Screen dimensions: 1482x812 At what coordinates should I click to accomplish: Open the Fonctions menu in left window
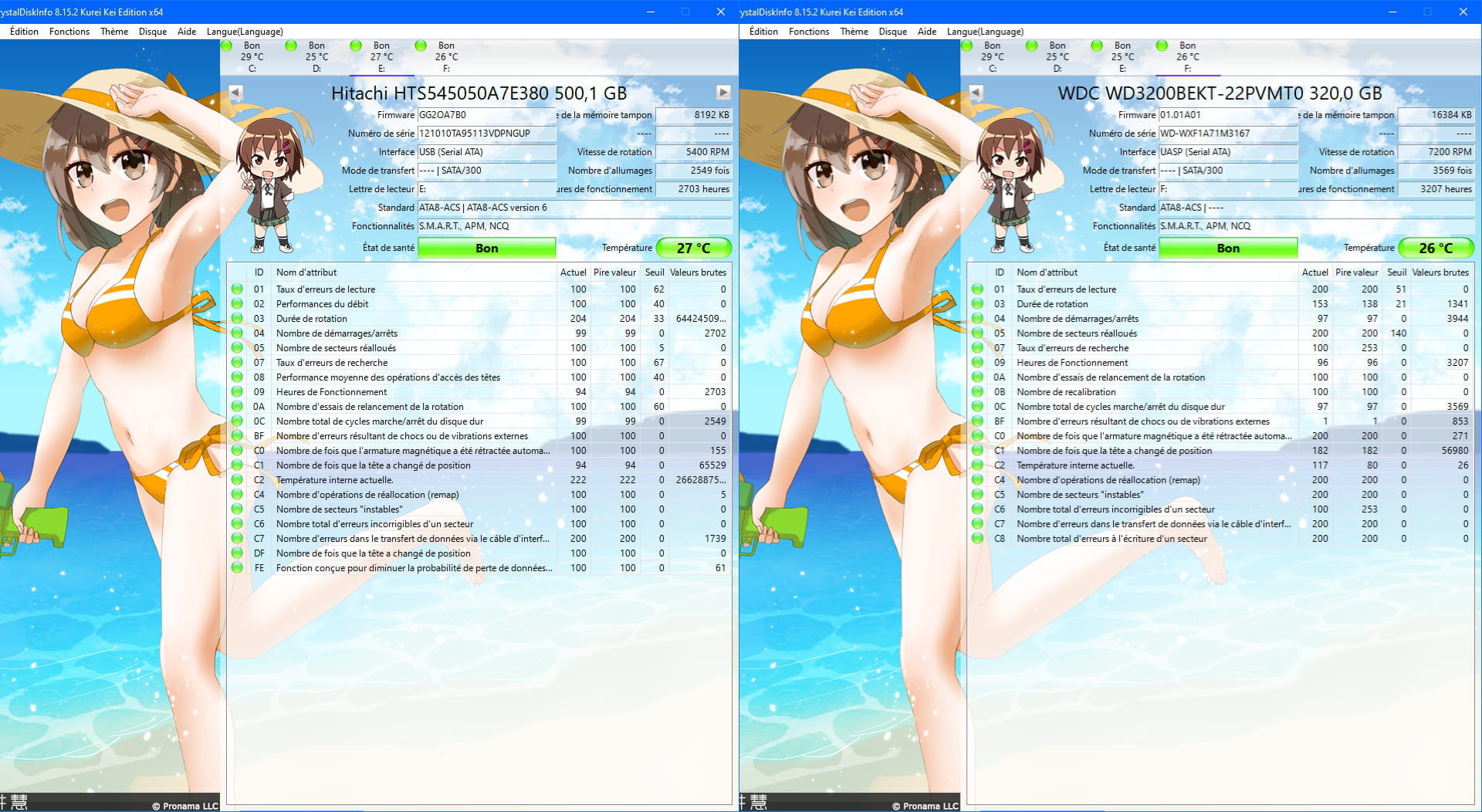coord(69,32)
